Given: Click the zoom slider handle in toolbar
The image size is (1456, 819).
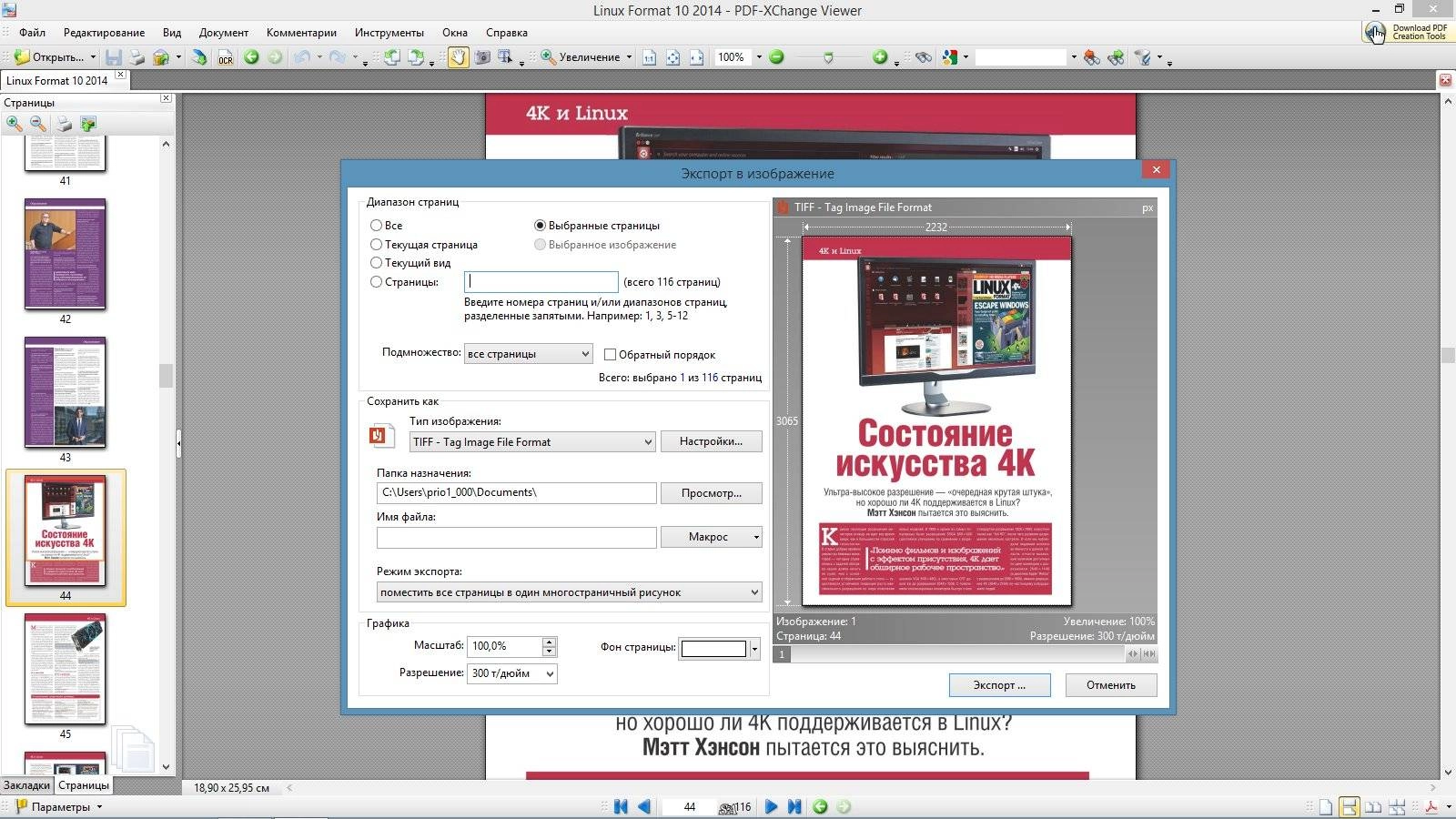Looking at the screenshot, I should pyautogui.click(x=827, y=57).
